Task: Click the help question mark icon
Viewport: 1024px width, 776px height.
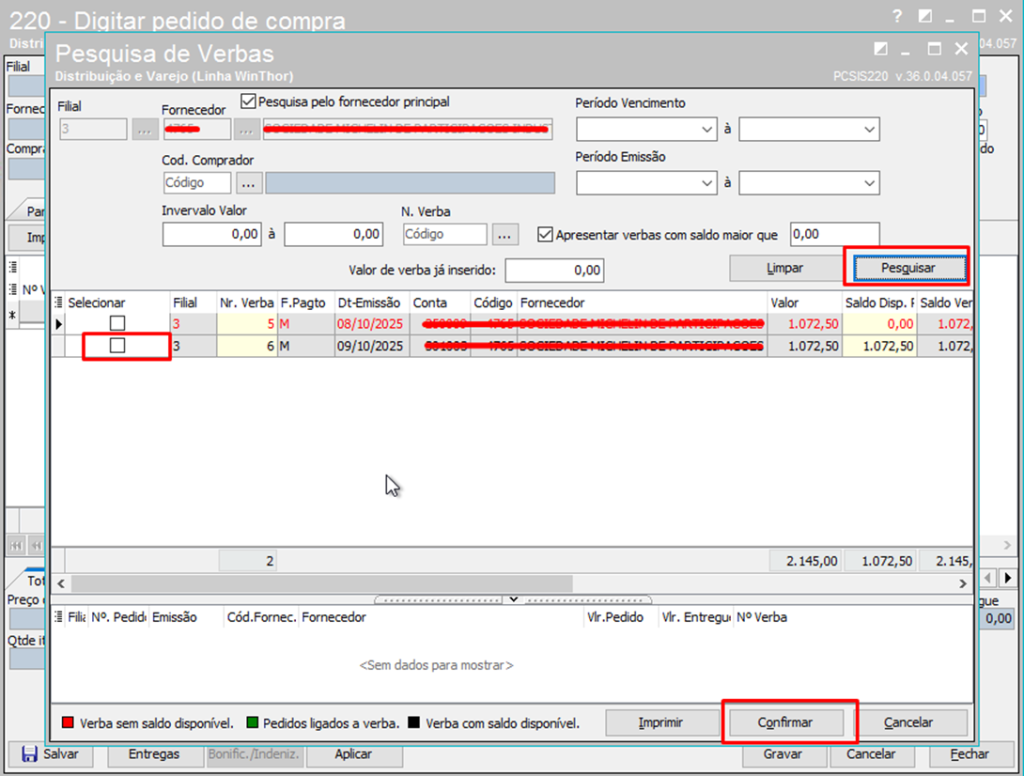Action: [x=897, y=16]
